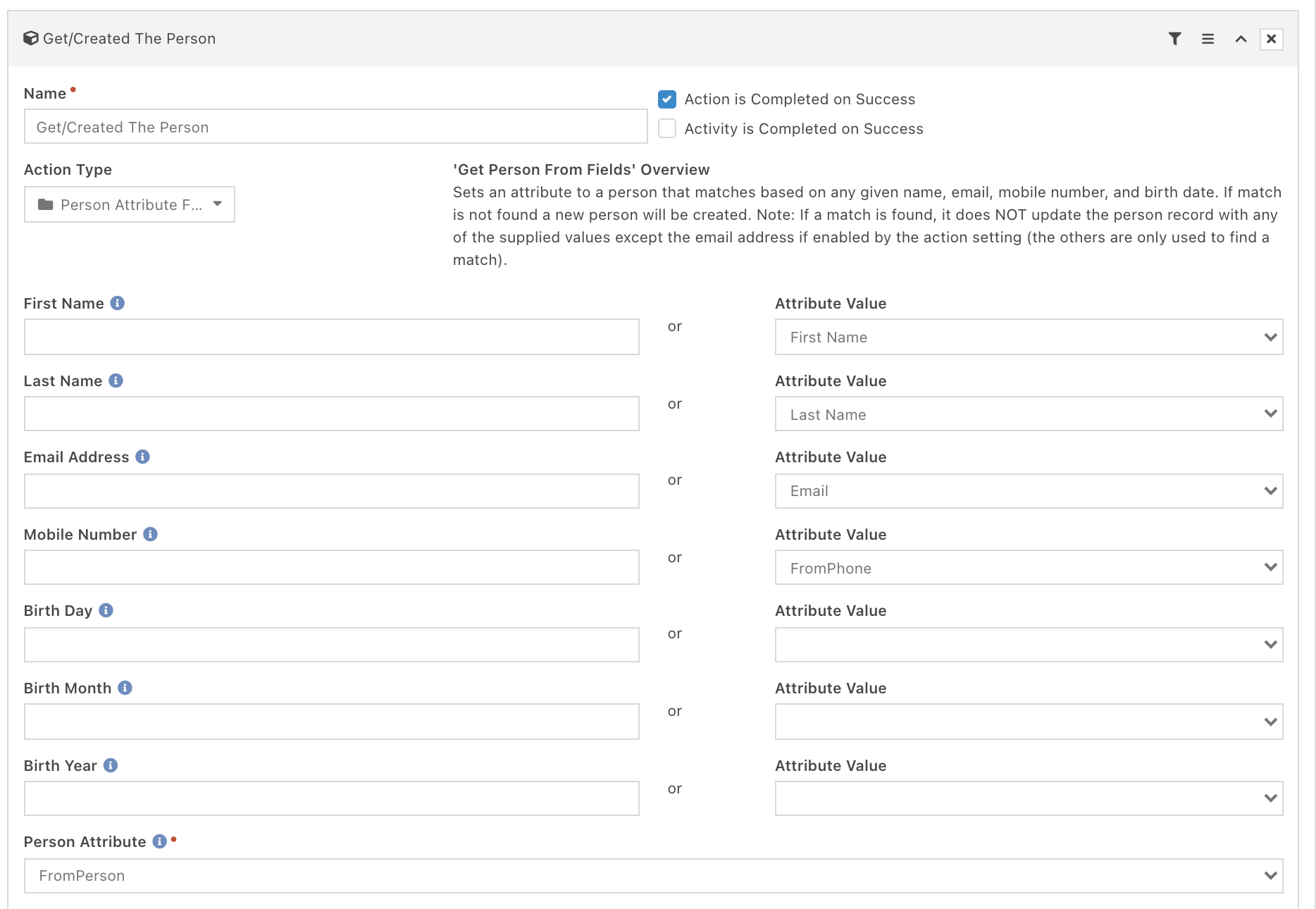
Task: Collapse the panel with the up chevron
Action: pos(1241,39)
